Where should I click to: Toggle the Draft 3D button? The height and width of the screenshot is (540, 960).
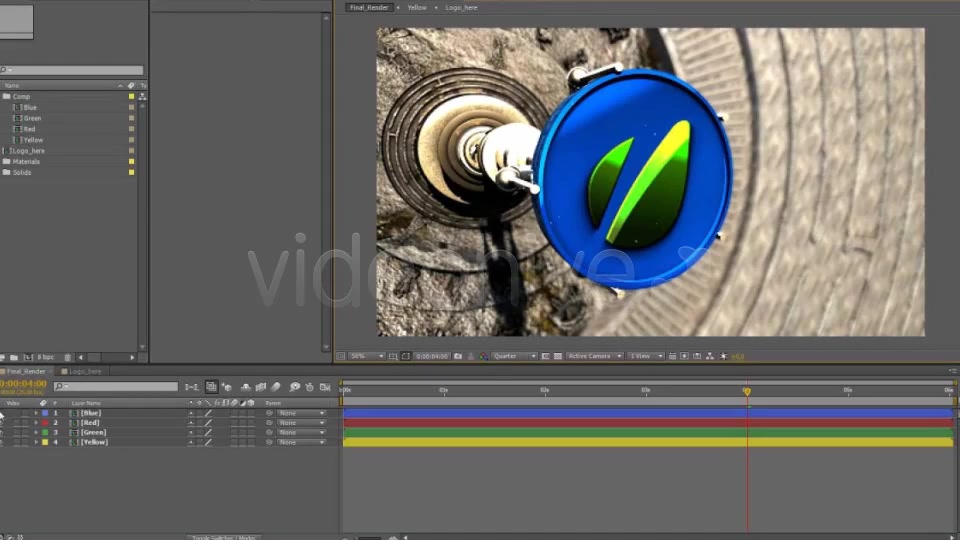tap(227, 387)
